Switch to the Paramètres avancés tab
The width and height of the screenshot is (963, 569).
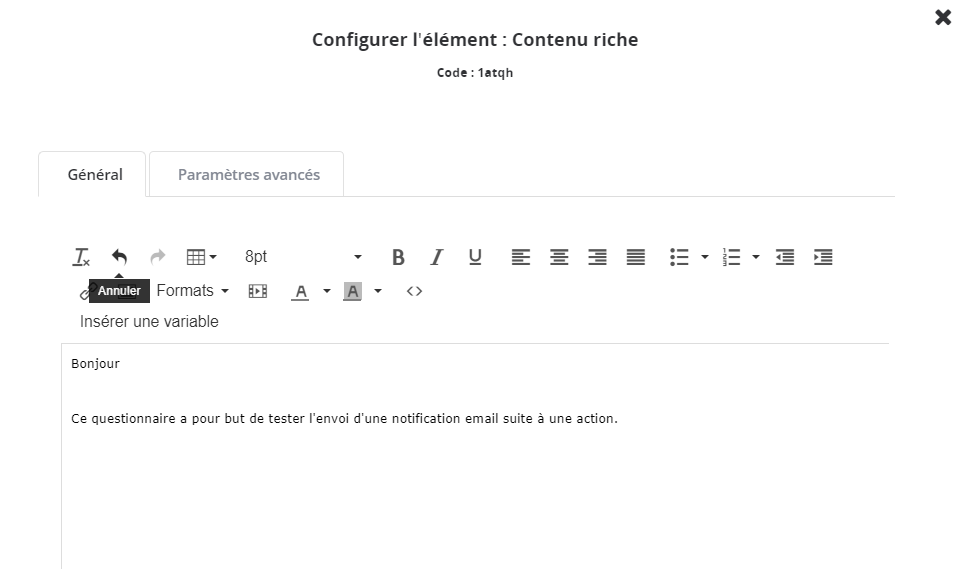(x=249, y=175)
